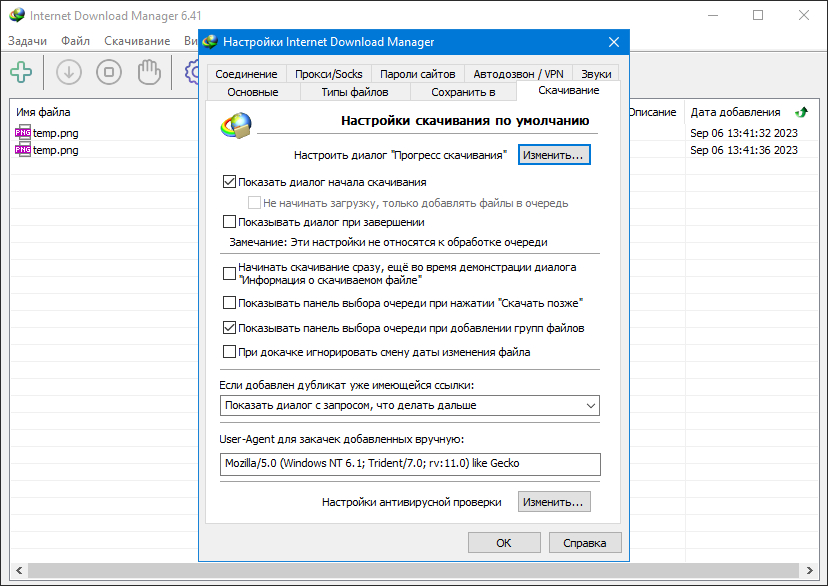Click the Resume download arrow toolbar icon
The image size is (828, 586).
(69, 72)
